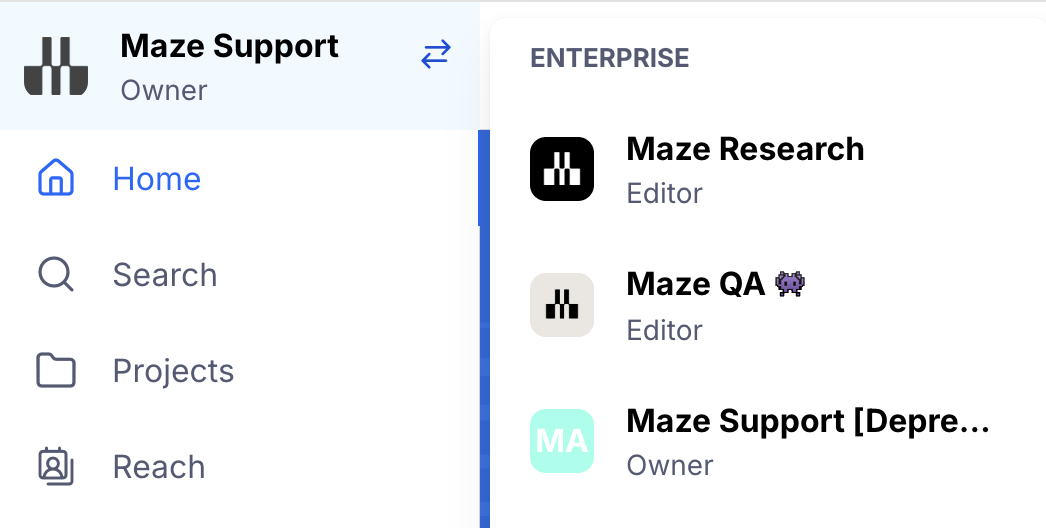The height and width of the screenshot is (528, 1046).
Task: Click the Home house icon
Action: [56, 179]
